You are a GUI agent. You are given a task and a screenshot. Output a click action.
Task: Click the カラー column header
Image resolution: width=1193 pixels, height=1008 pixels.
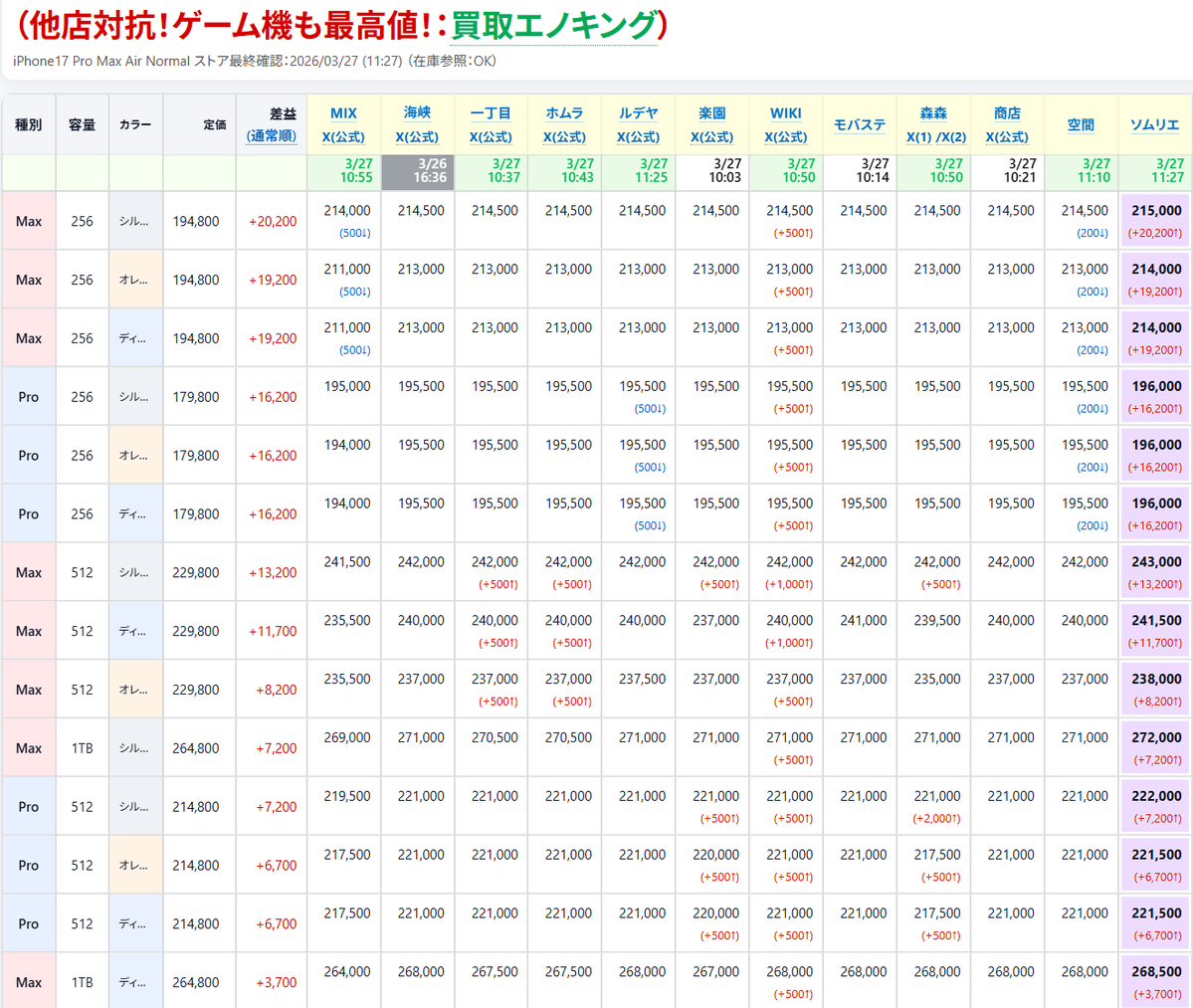(x=135, y=124)
